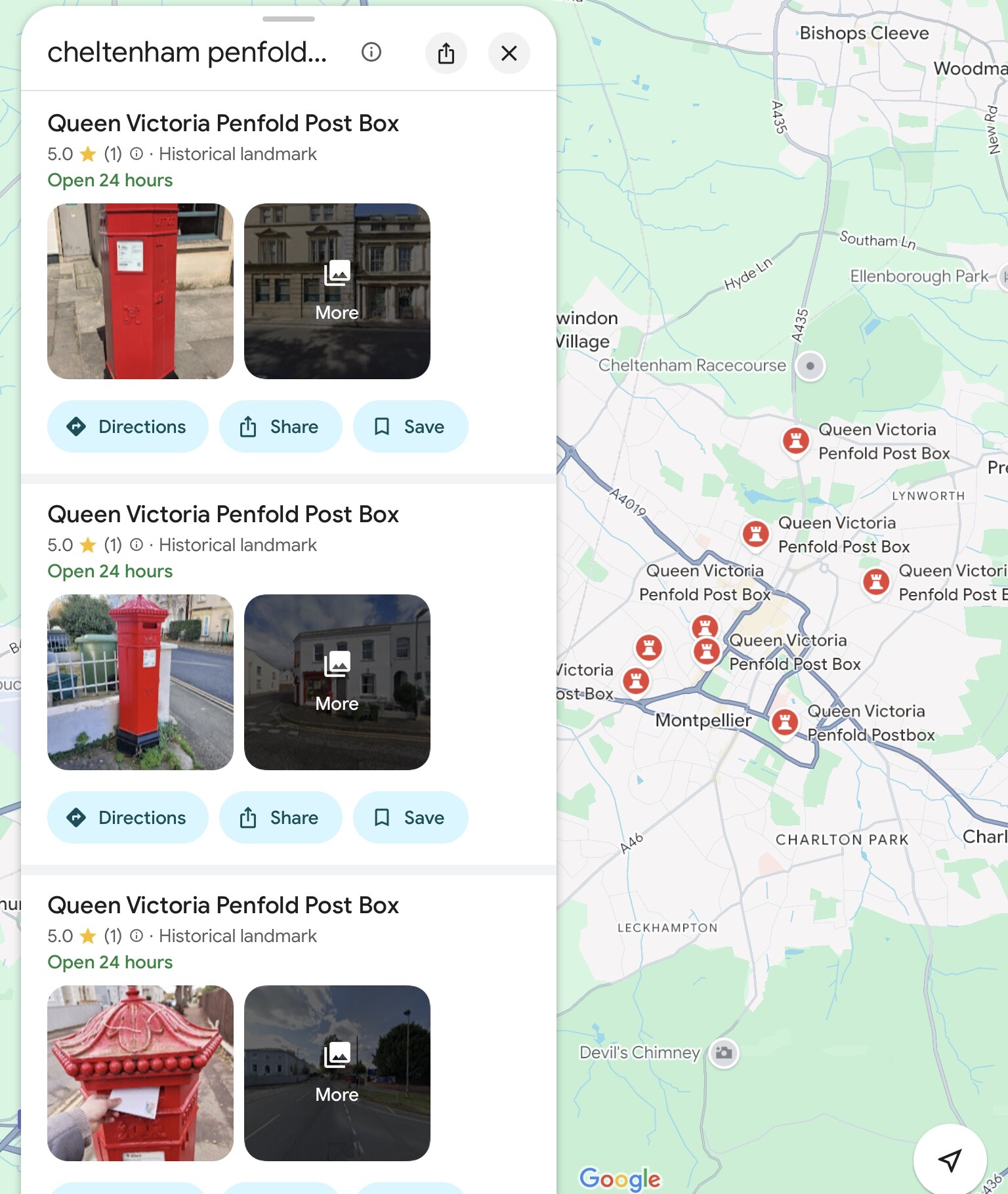
Task: Tap the panel drag handle at top
Action: click(x=289, y=19)
